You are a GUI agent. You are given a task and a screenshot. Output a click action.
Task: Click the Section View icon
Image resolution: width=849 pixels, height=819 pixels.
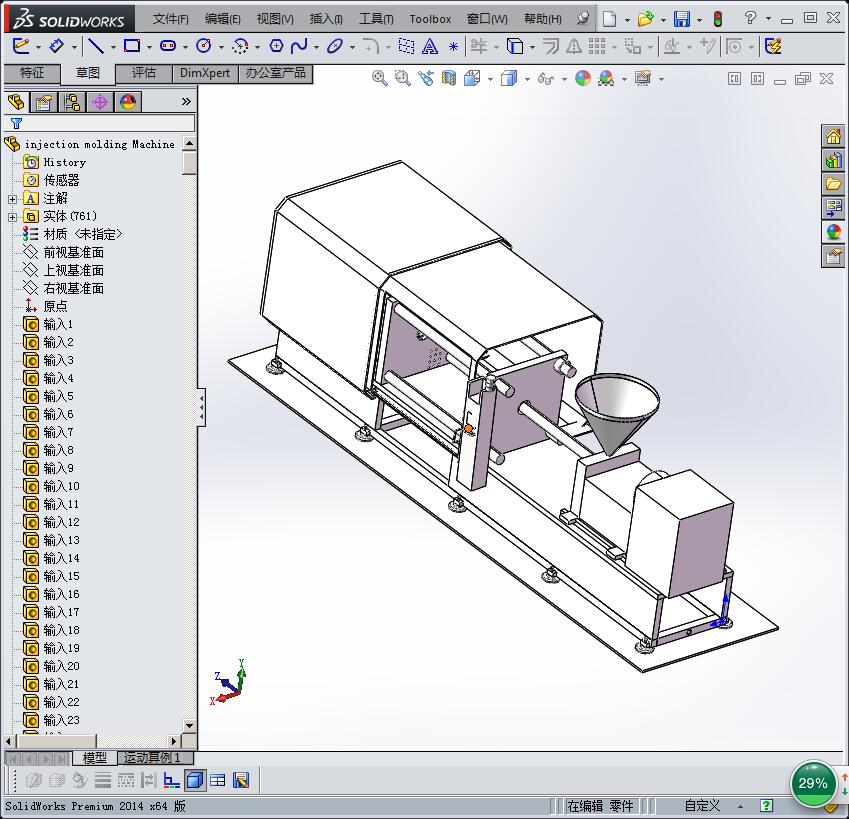[449, 79]
